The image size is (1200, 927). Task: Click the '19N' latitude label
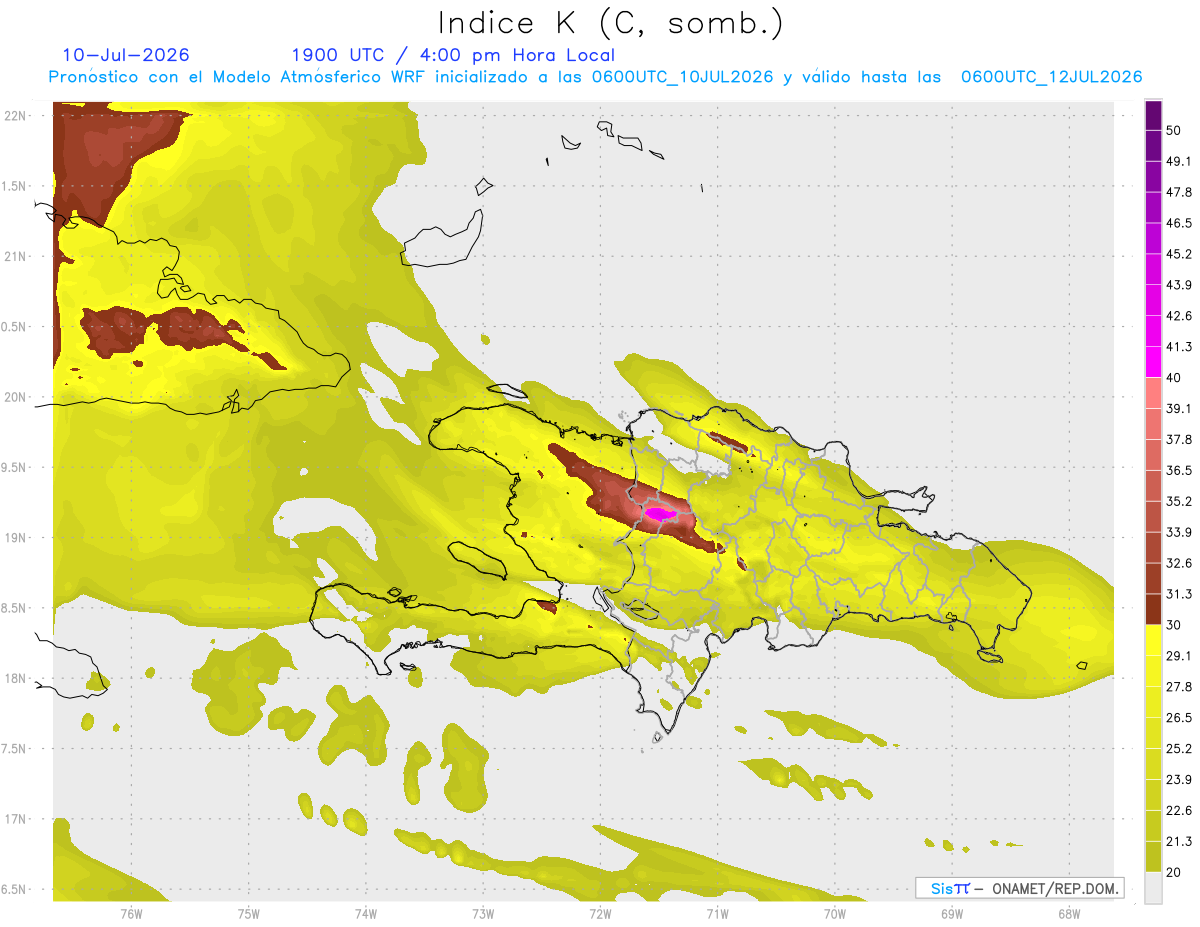[16, 538]
